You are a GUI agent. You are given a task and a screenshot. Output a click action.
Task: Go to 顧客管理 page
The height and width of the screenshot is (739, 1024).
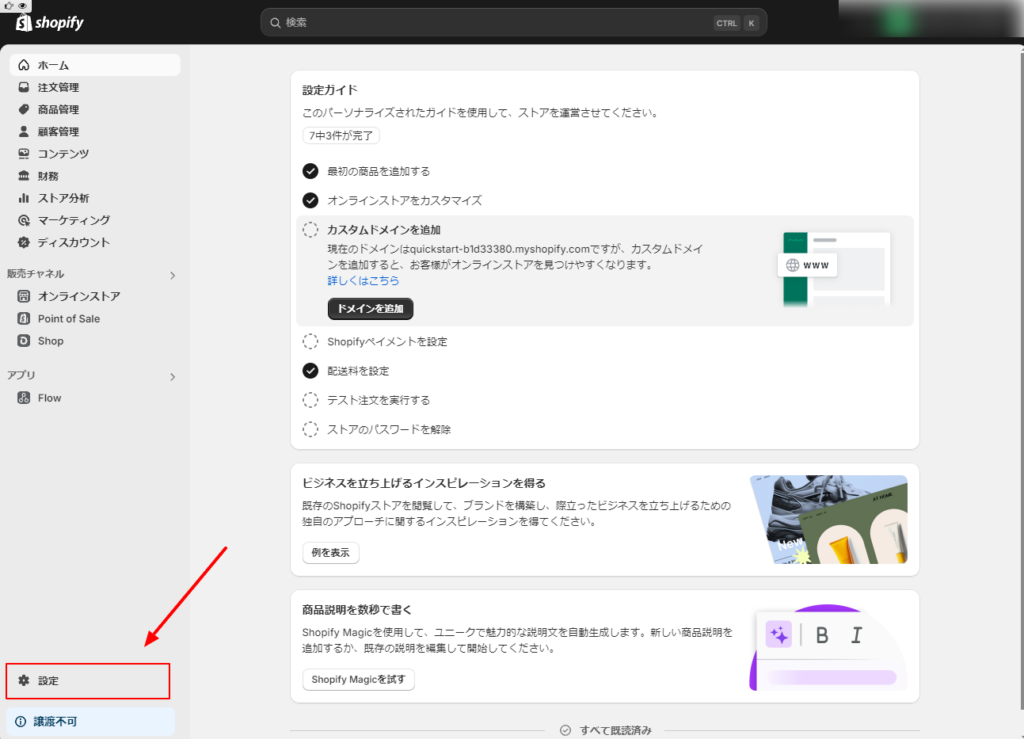pos(95,132)
